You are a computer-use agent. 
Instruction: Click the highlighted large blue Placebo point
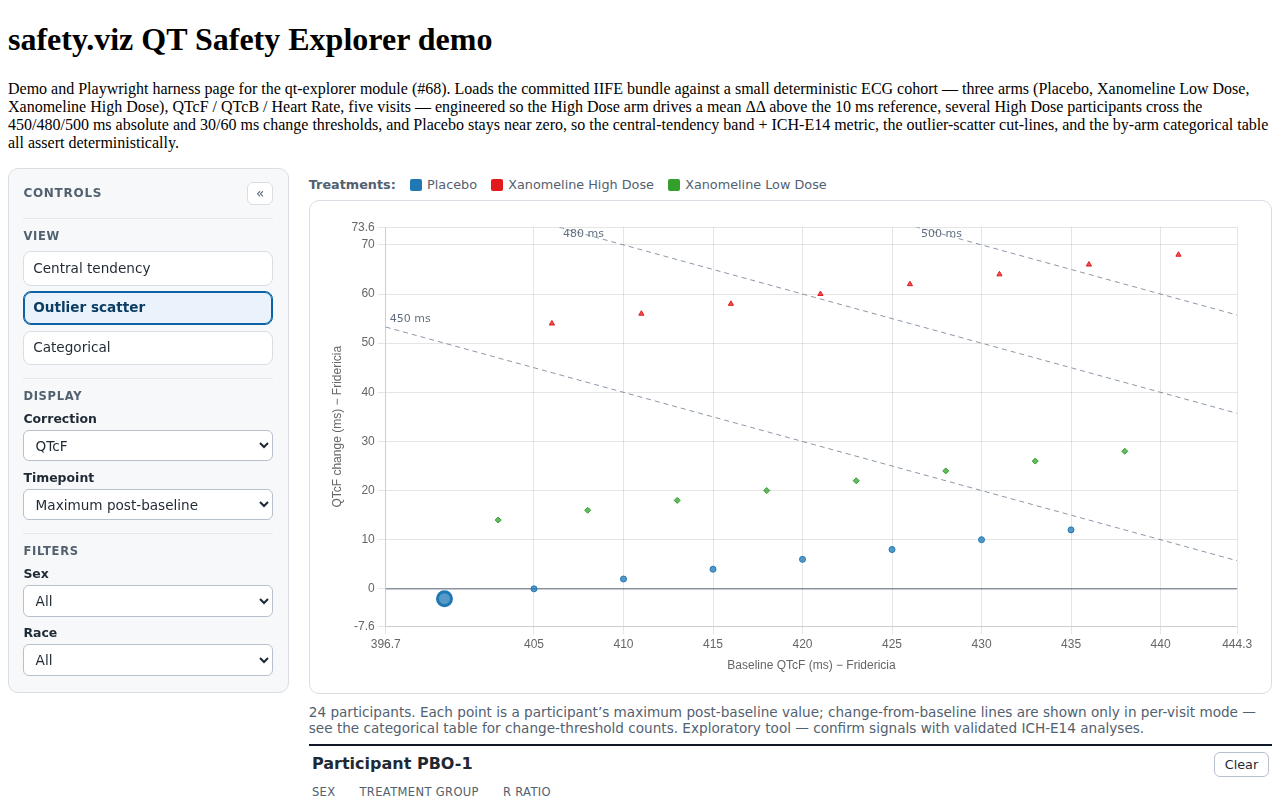click(445, 599)
